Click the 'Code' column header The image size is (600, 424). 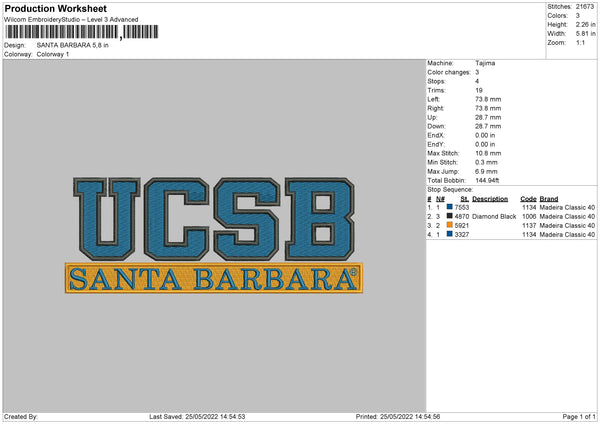[x=528, y=199]
